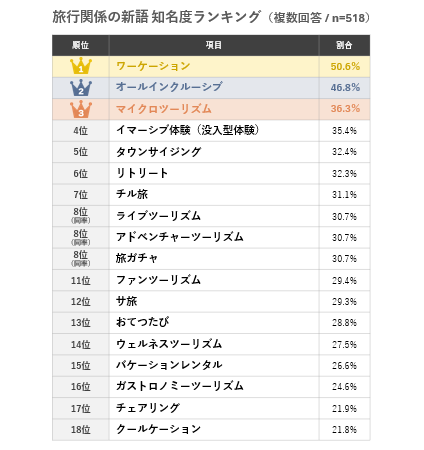Click the 割合 column header
The image size is (424, 450).
(x=344, y=45)
